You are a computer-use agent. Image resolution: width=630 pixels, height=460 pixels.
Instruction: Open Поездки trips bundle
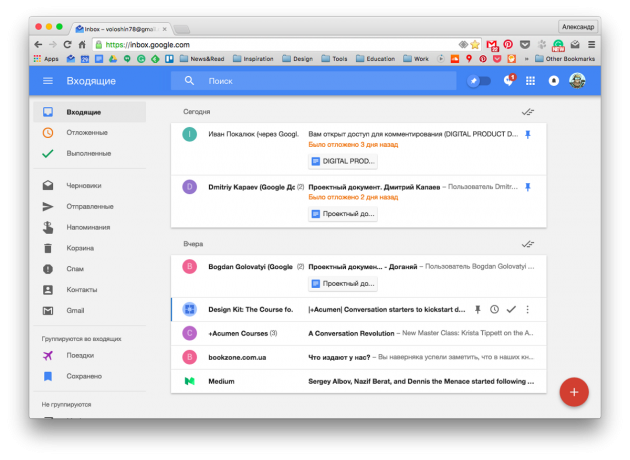[x=90, y=356]
